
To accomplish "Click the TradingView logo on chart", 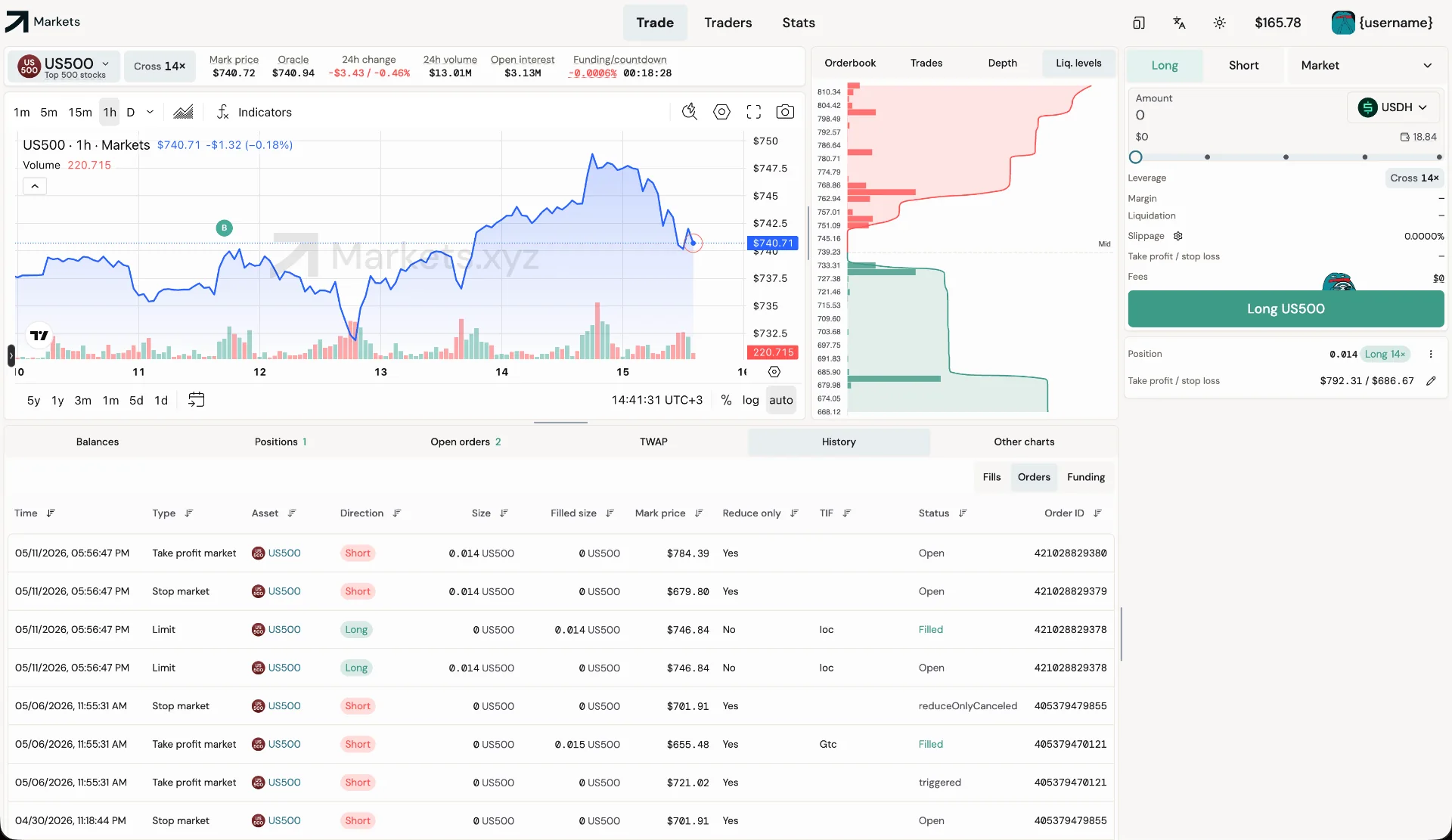I will 39,335.
